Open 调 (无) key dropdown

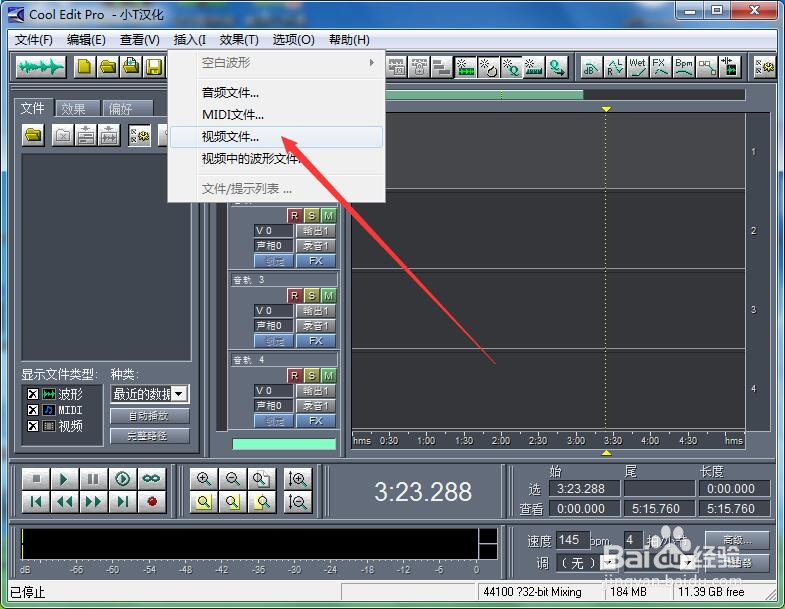pyautogui.click(x=608, y=563)
